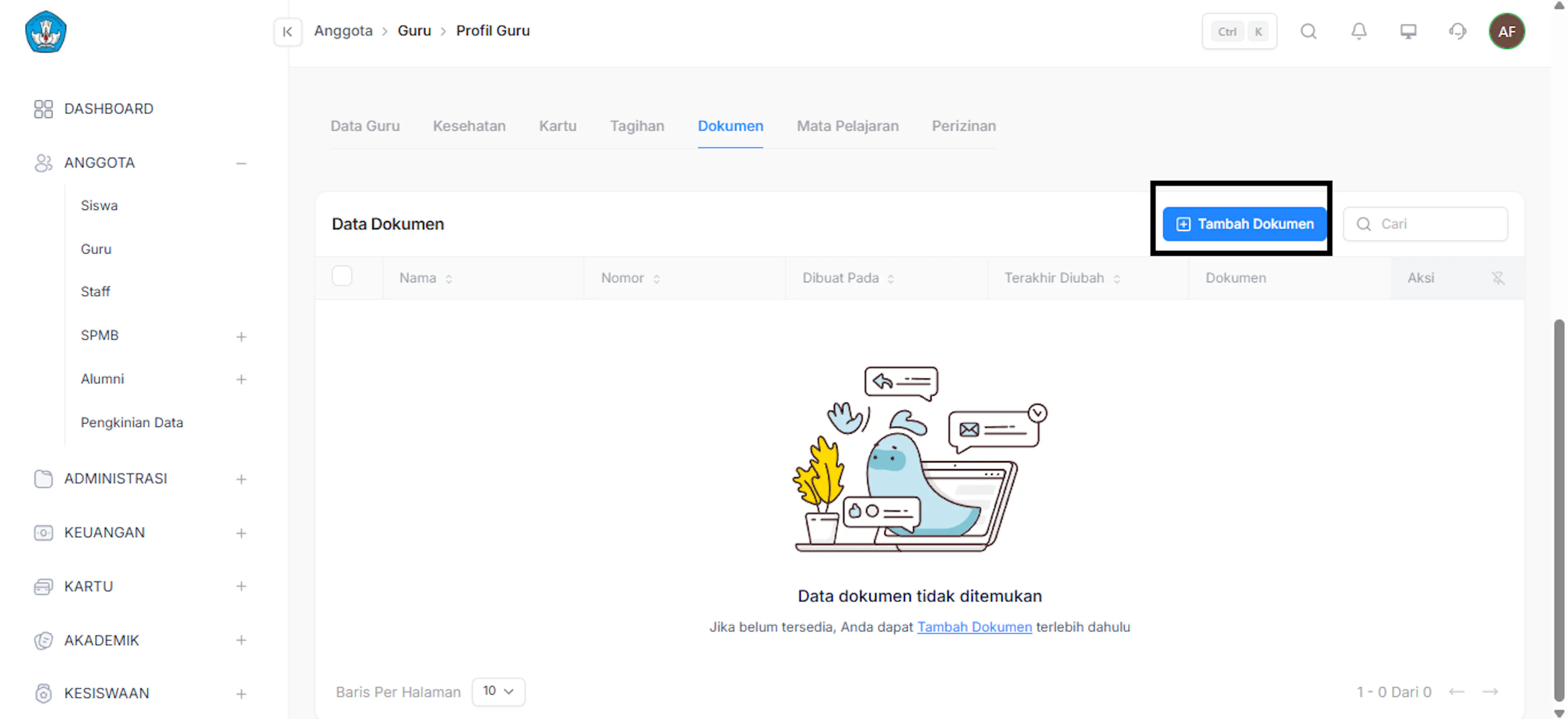Open AF user avatar menu

click(x=1506, y=31)
